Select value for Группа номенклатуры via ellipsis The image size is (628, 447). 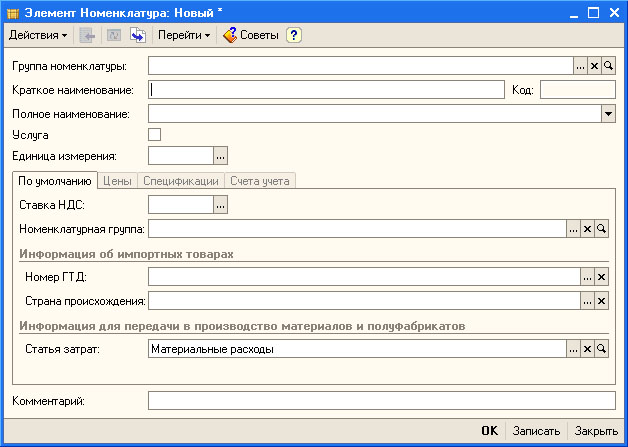[x=580, y=66]
